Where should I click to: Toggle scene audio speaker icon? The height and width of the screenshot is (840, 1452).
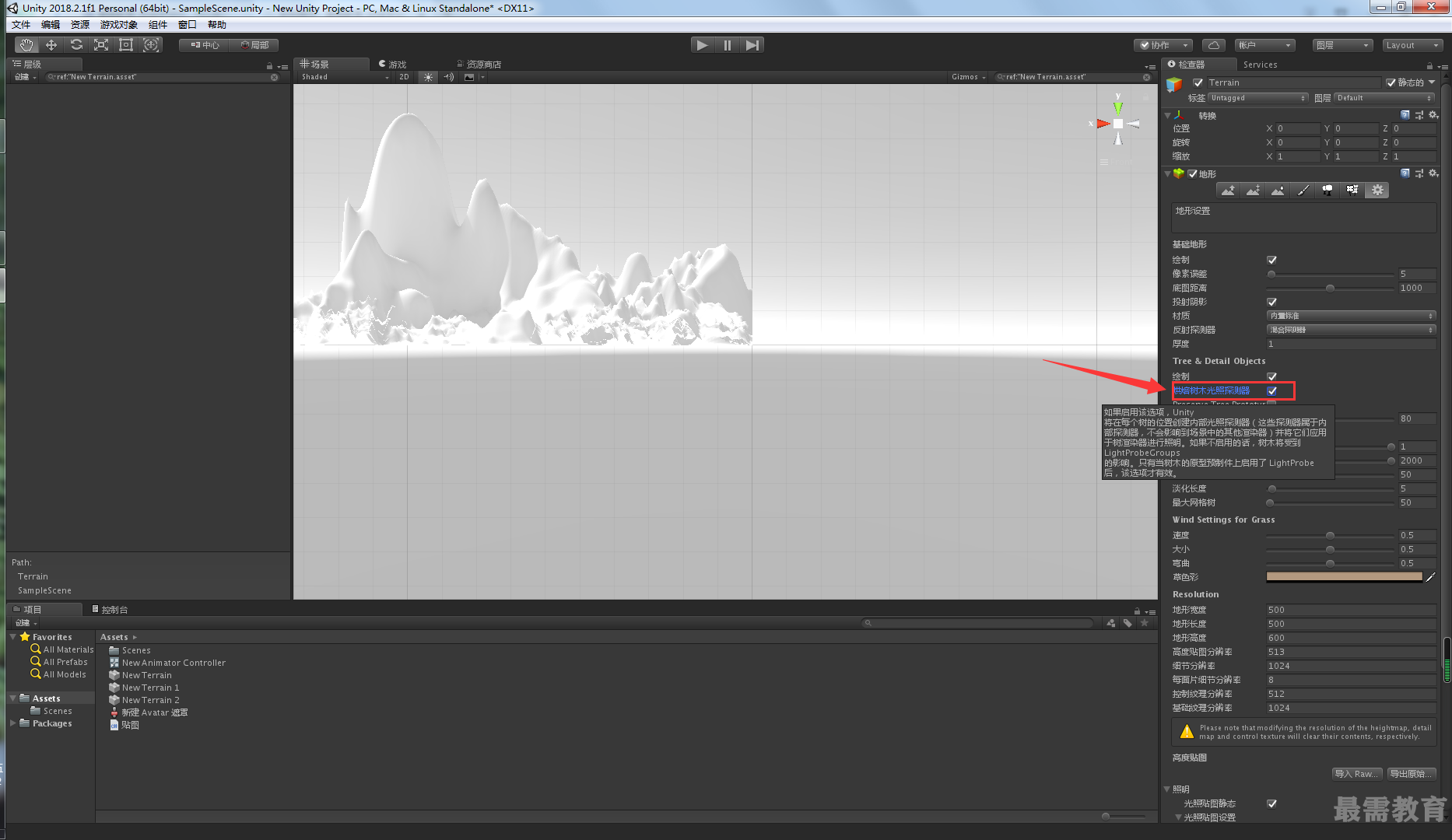(x=449, y=77)
